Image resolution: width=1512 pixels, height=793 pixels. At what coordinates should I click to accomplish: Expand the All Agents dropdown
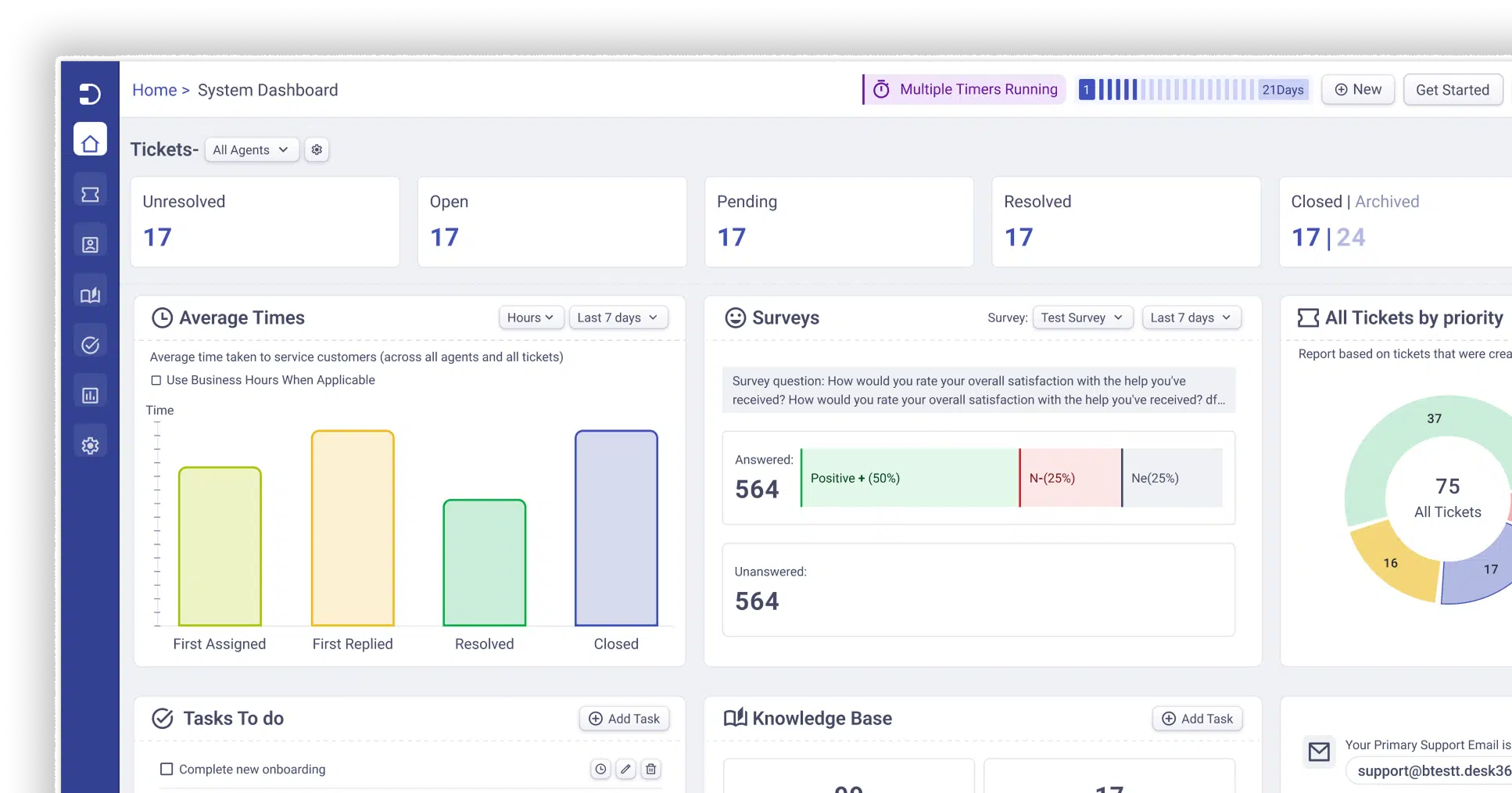(251, 149)
